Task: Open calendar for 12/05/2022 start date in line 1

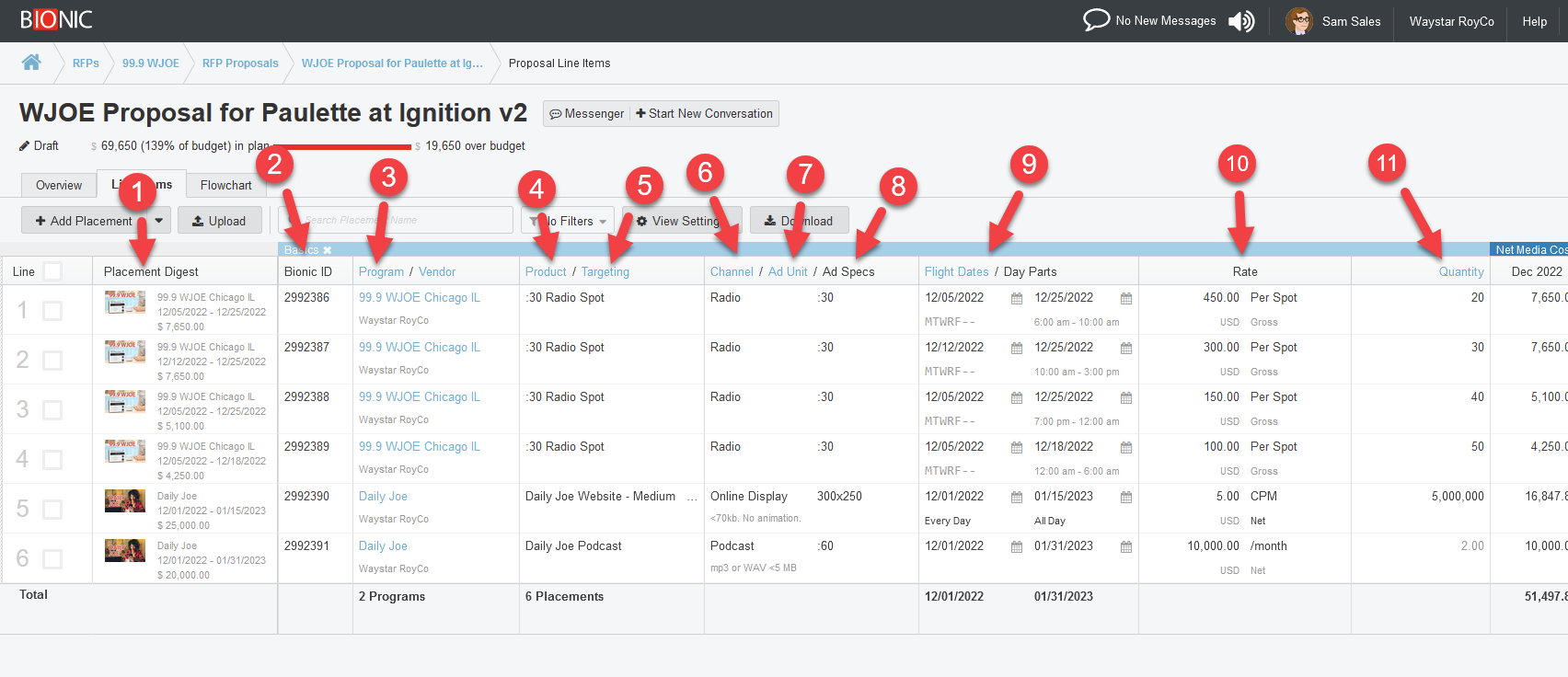Action: (1017, 299)
